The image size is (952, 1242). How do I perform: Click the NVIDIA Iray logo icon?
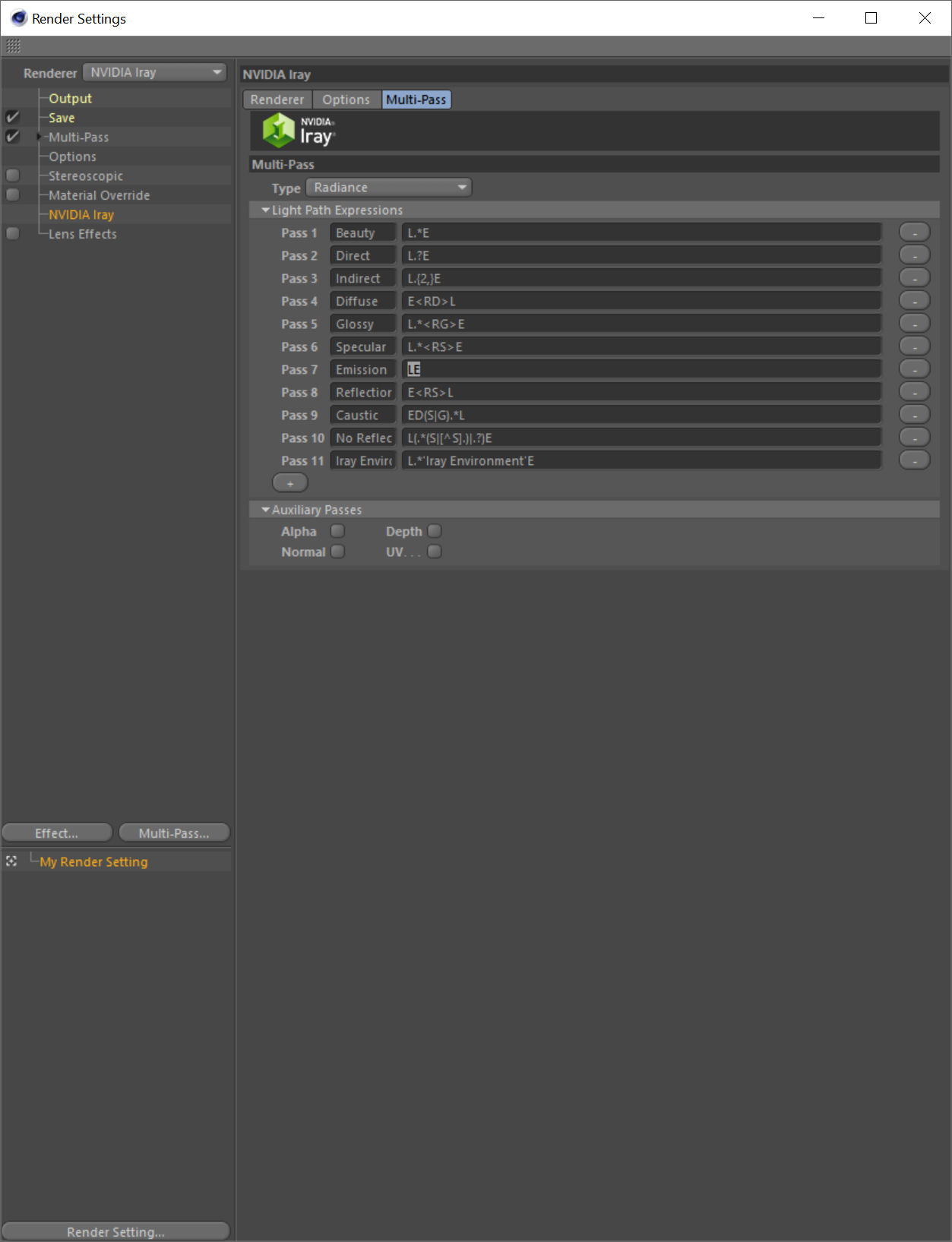click(x=278, y=130)
